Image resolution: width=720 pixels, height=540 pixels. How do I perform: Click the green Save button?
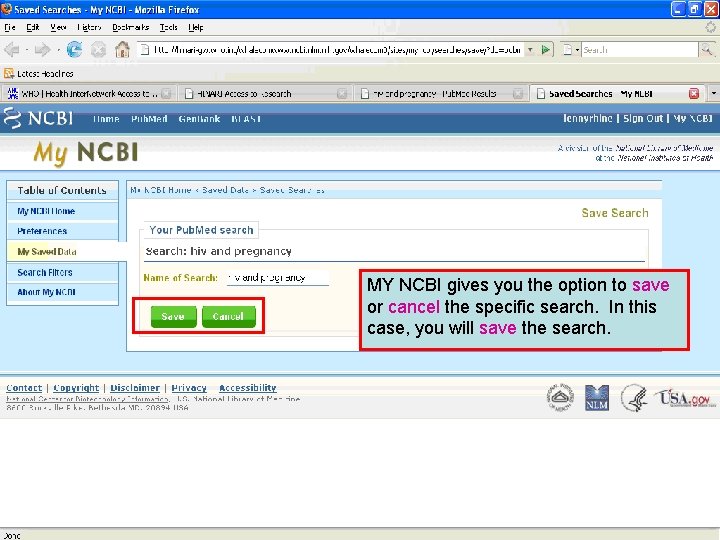(173, 316)
